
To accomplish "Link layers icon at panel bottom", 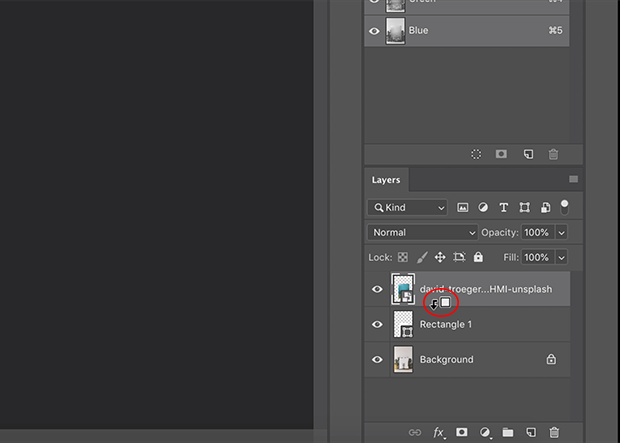I will (x=414, y=432).
